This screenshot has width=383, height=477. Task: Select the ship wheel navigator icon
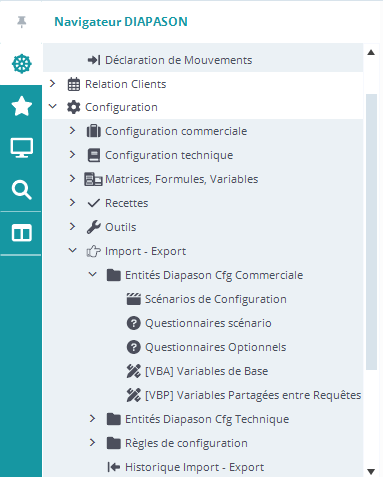[x=22, y=64]
